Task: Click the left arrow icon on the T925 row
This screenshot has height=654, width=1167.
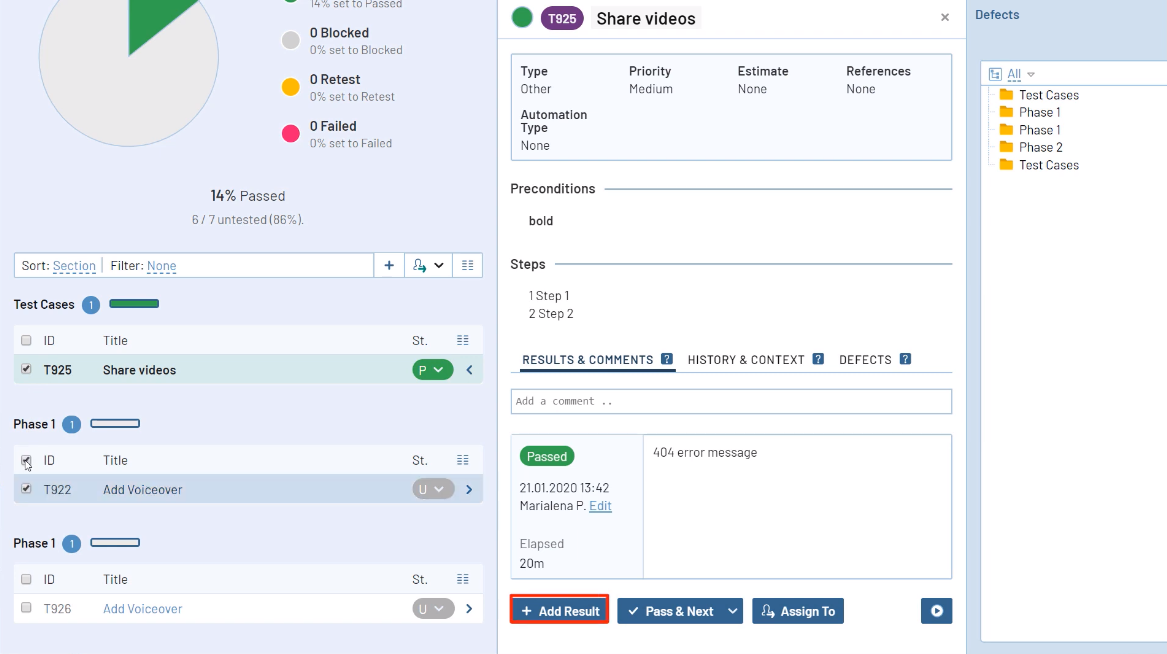Action: point(469,370)
